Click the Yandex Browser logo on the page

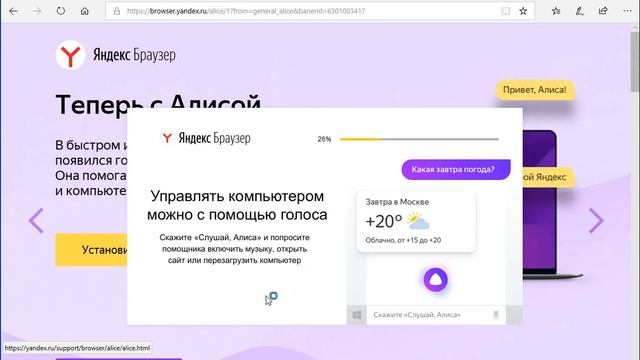[116, 55]
